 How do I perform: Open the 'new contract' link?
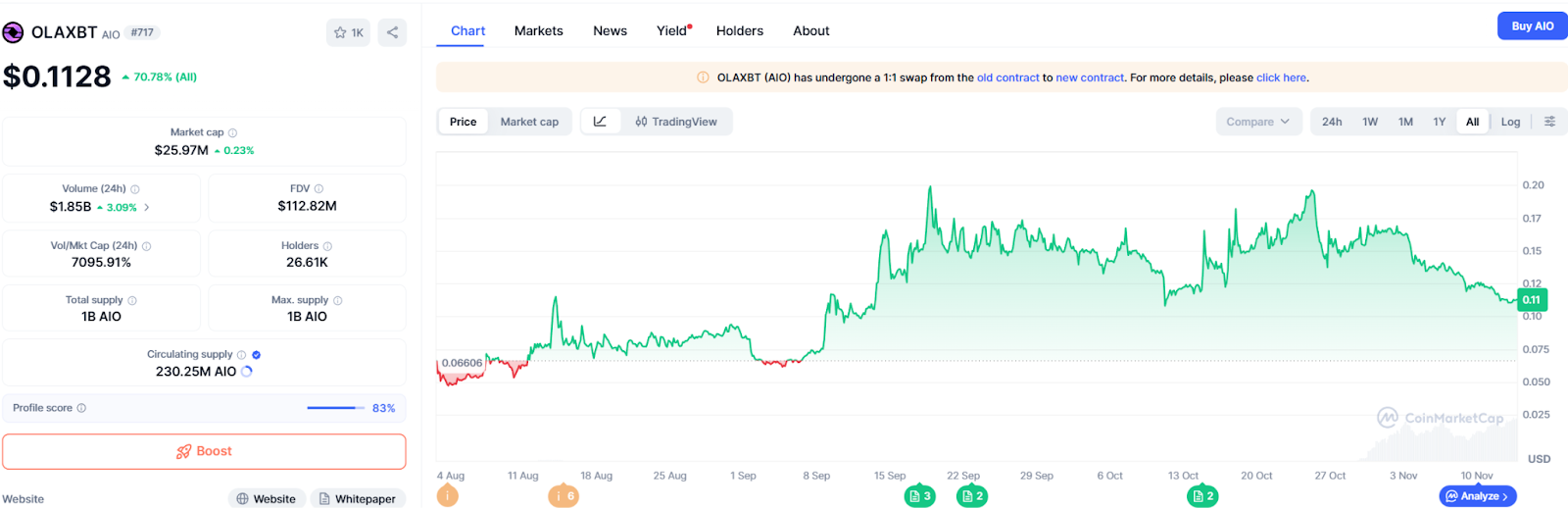(1090, 77)
